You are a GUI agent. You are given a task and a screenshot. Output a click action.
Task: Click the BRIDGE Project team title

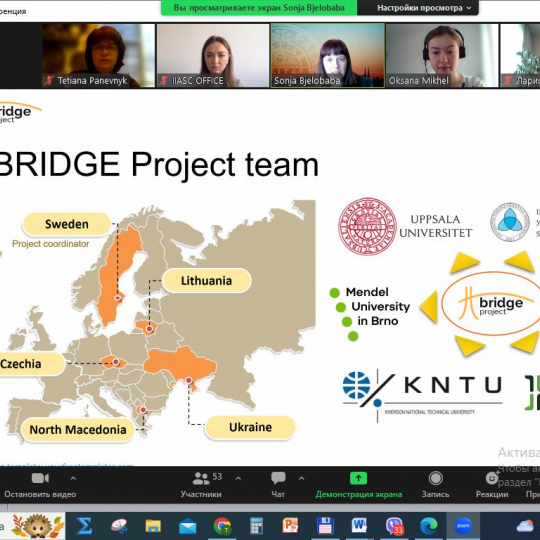(159, 165)
